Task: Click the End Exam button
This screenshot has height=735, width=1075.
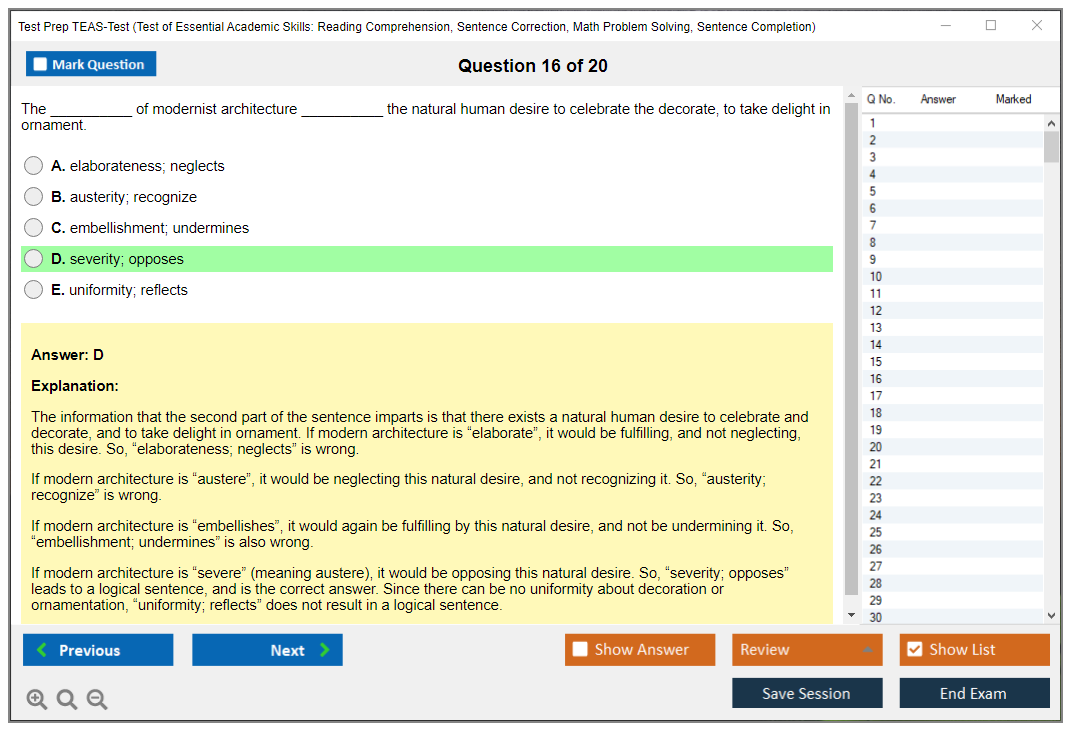Action: [x=974, y=693]
